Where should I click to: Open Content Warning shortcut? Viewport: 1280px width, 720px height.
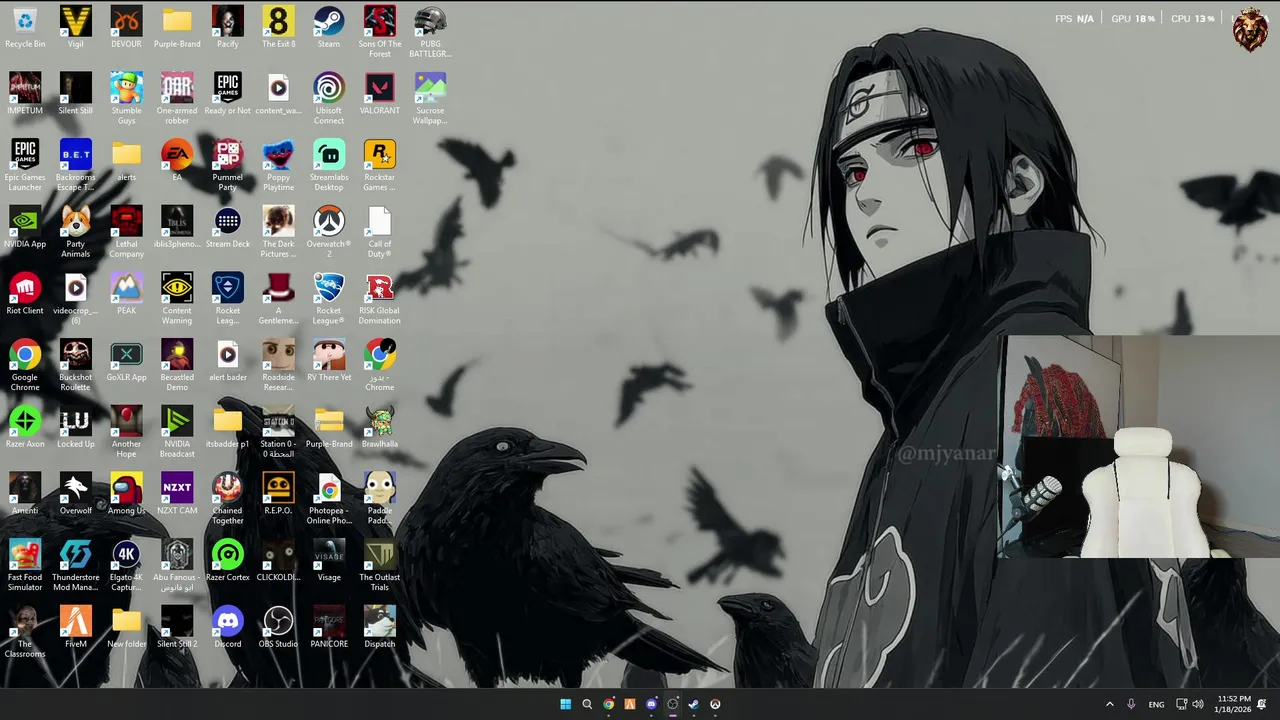177,299
